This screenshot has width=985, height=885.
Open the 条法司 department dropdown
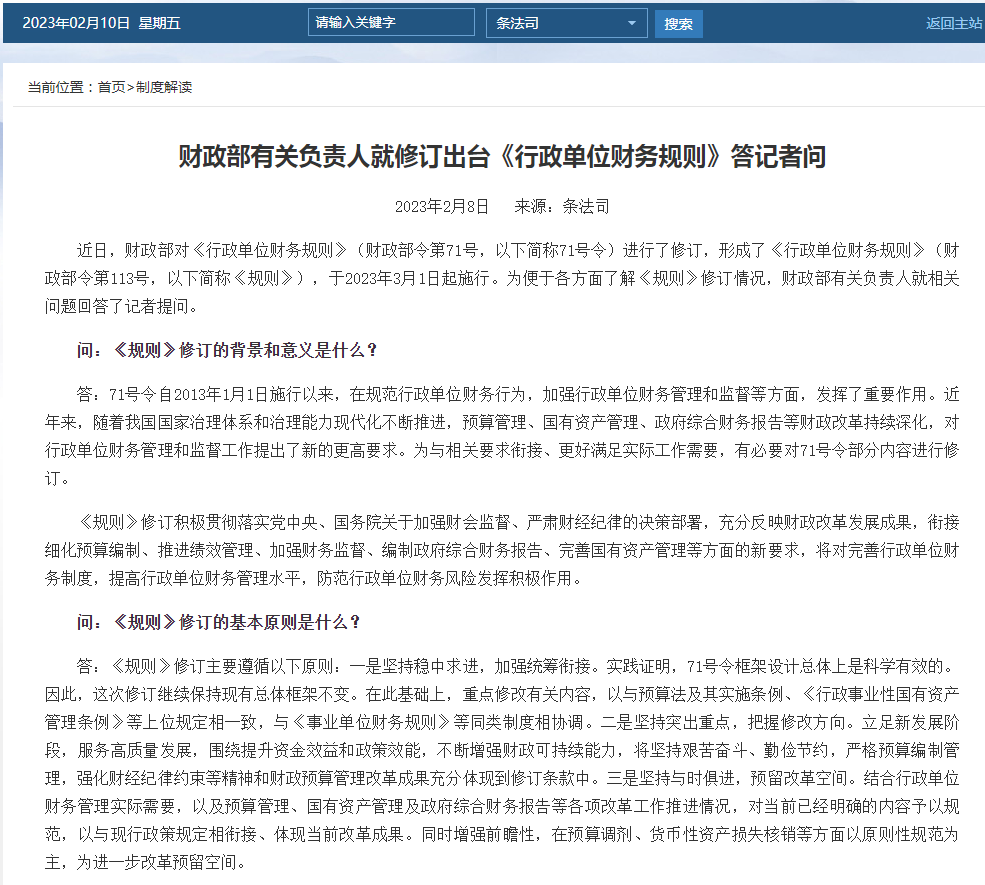567,23
